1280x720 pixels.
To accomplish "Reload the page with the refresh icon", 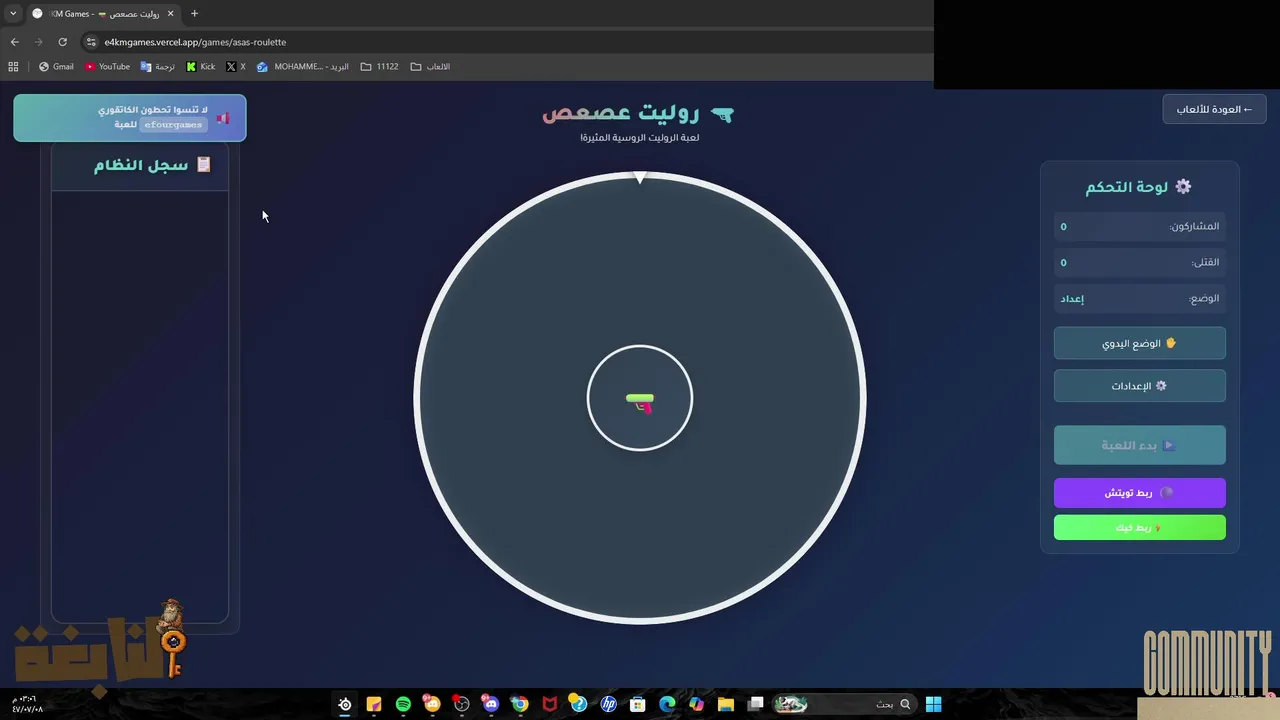I will click(x=62, y=42).
